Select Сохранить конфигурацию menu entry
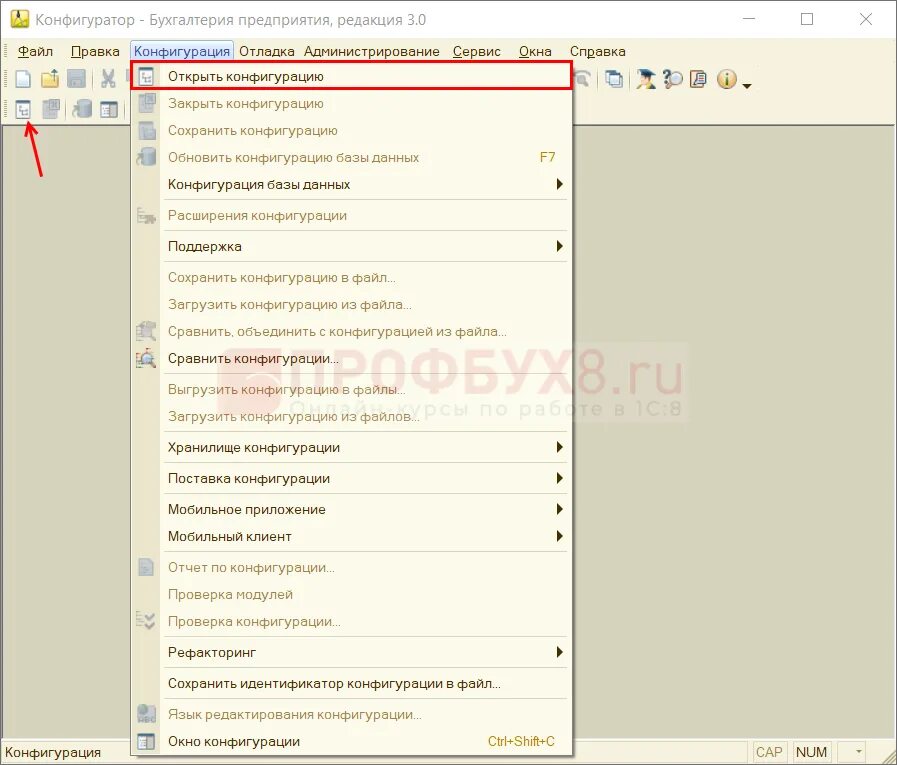This screenshot has height=765, width=897. [351, 130]
